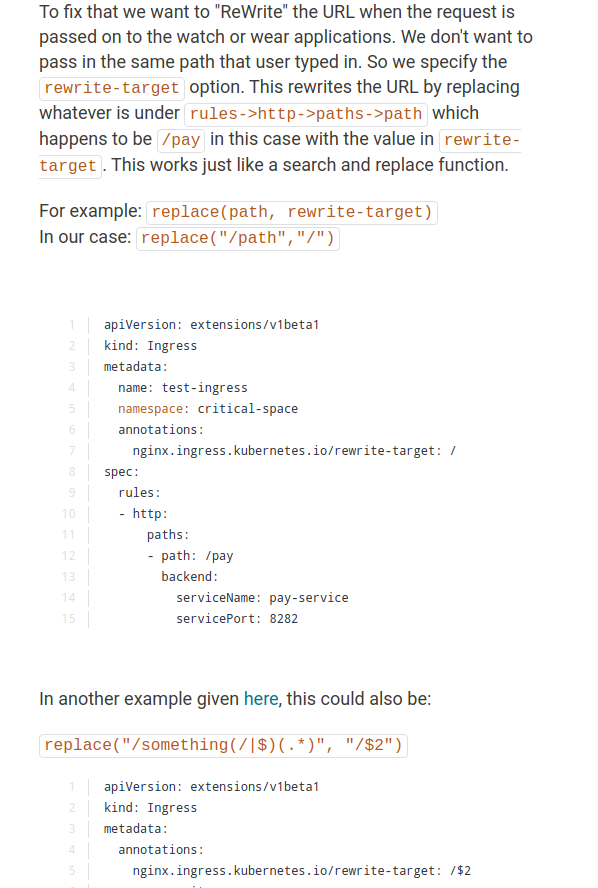Click replace(path, rewrite-target) code example

(292, 212)
